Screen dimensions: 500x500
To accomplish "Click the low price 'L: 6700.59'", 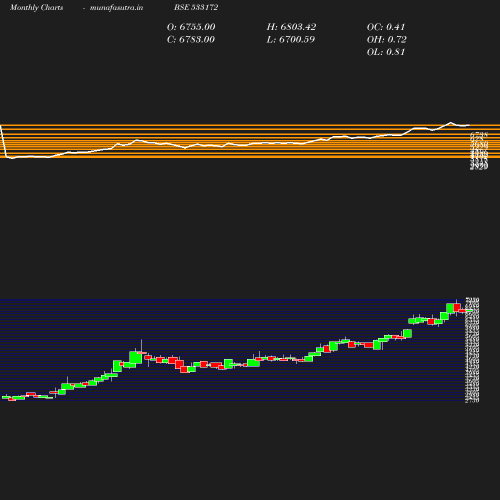I will (291, 39).
